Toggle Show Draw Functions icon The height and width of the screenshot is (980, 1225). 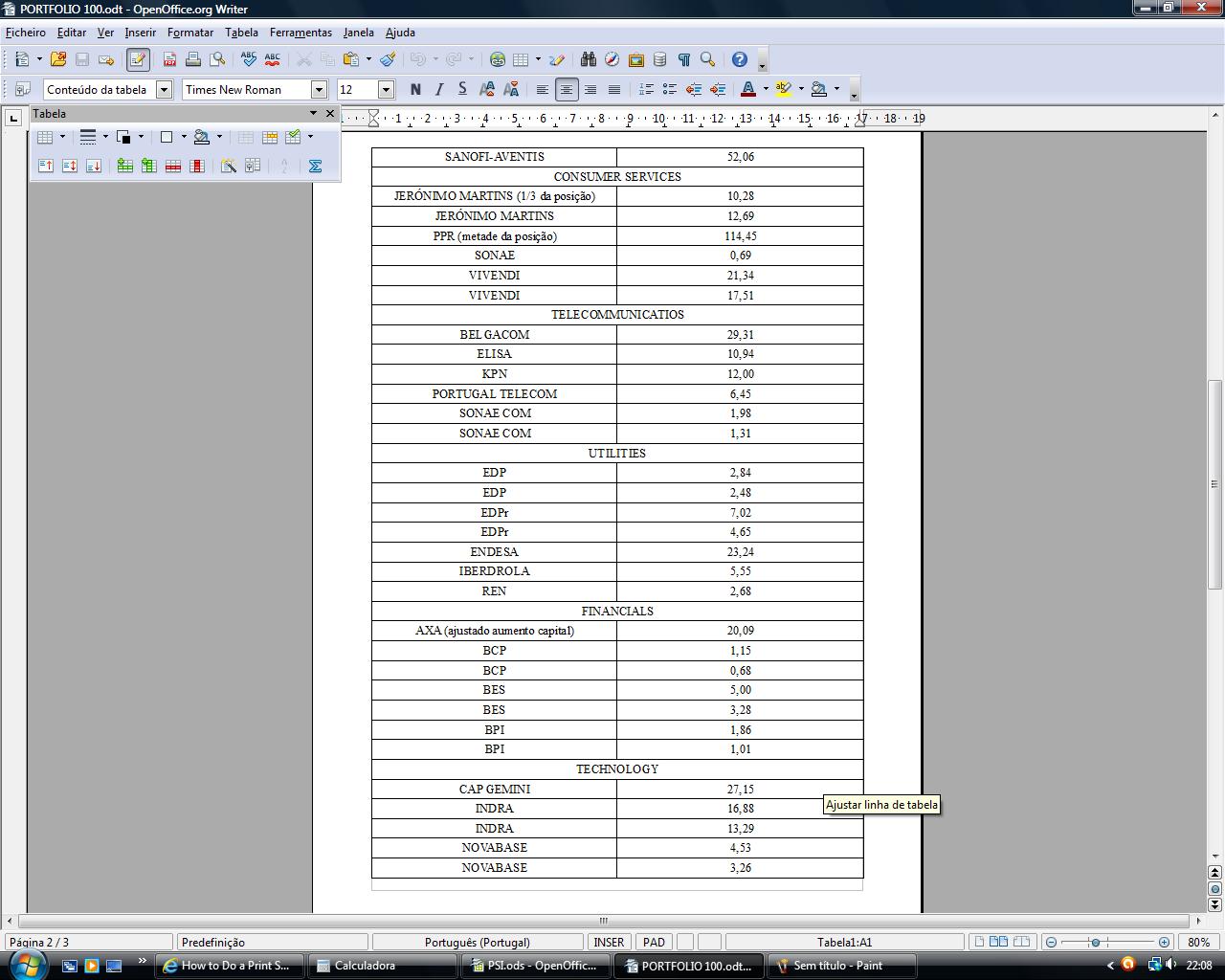(x=557, y=59)
